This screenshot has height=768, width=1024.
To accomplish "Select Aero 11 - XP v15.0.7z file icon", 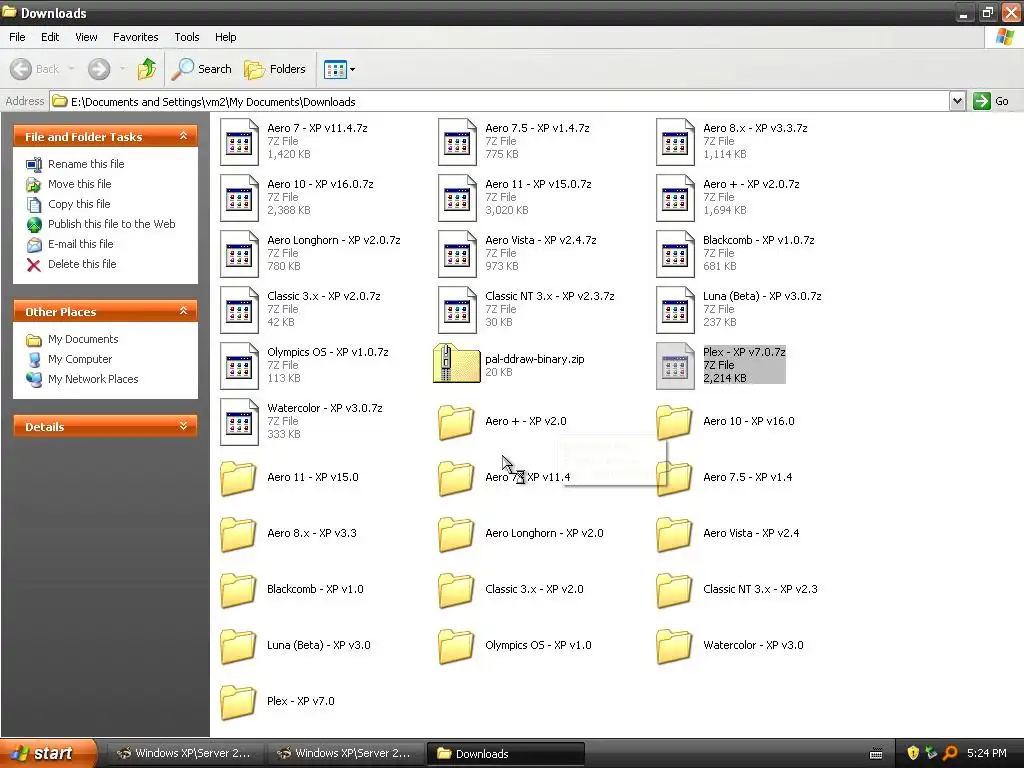I will [x=457, y=198].
